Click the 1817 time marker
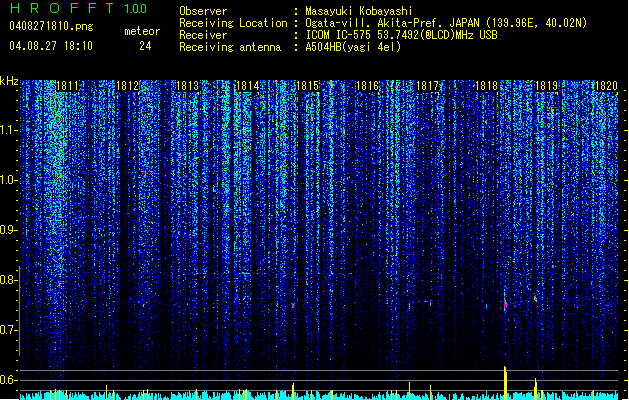Image resolution: width=629 pixels, height=400 pixels. 428,86
